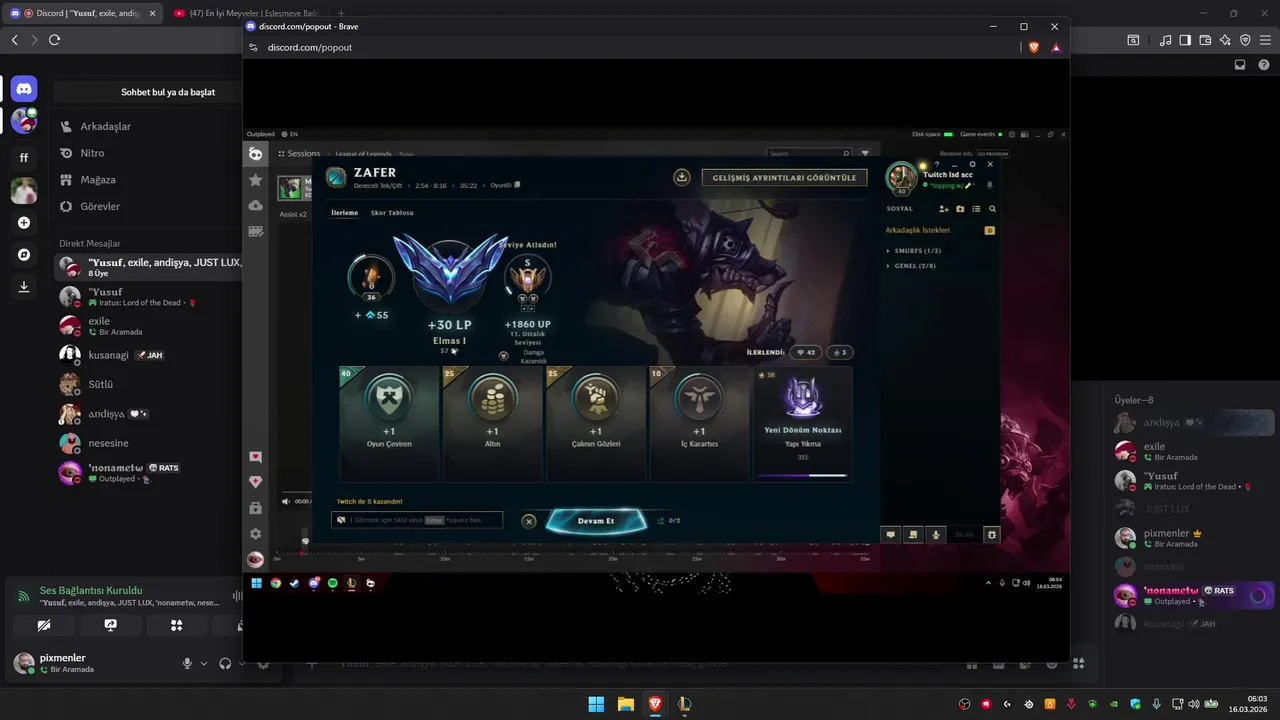
Task: Open direct message with kusanagi
Action: point(147,355)
